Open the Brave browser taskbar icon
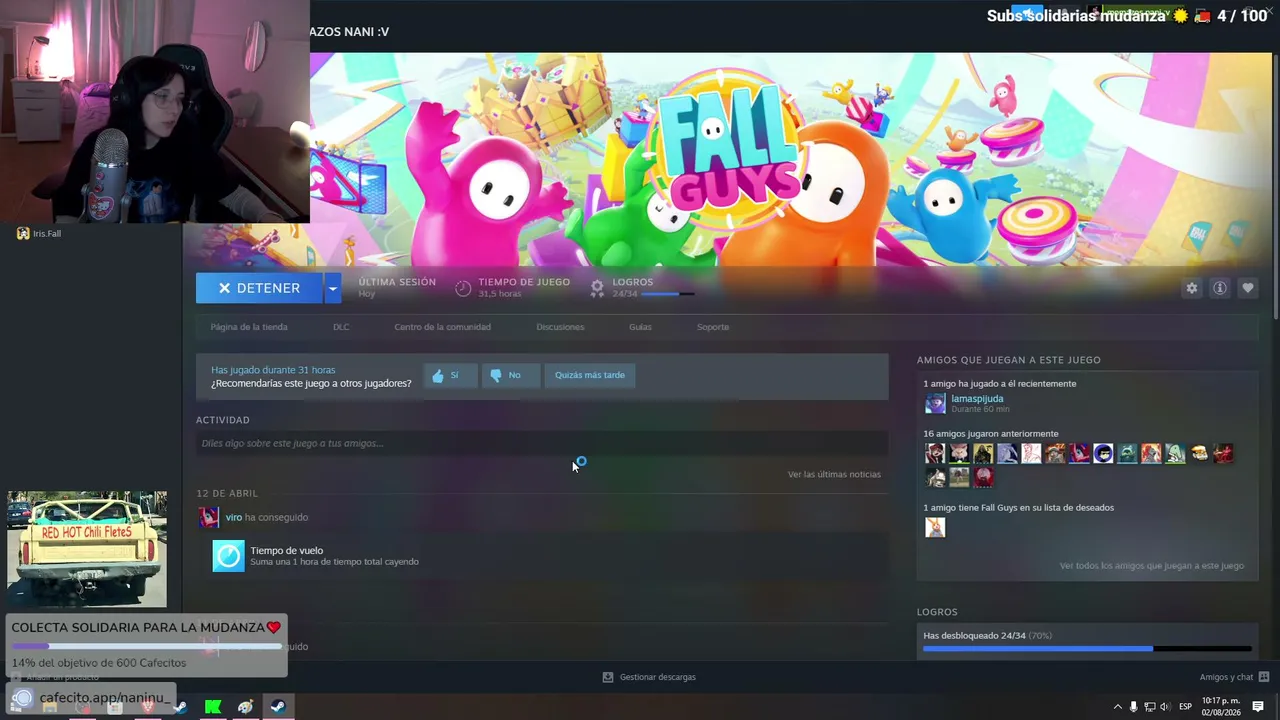This screenshot has height=720, width=1280. pyautogui.click(x=148, y=707)
